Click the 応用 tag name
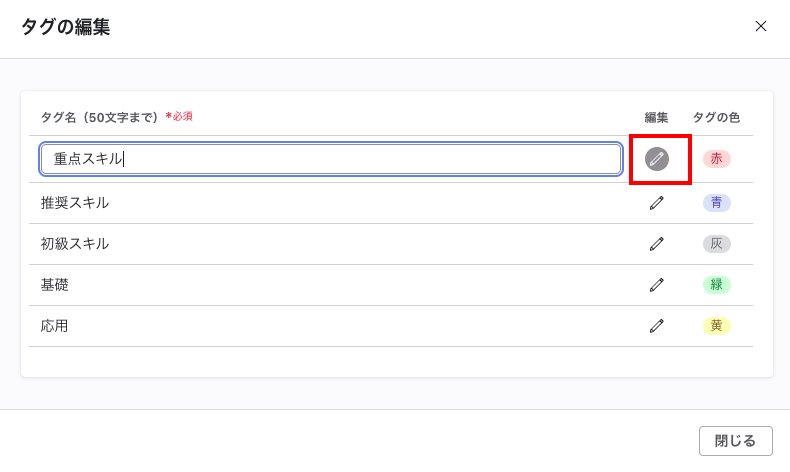This screenshot has height=472, width=790. pos(55,326)
